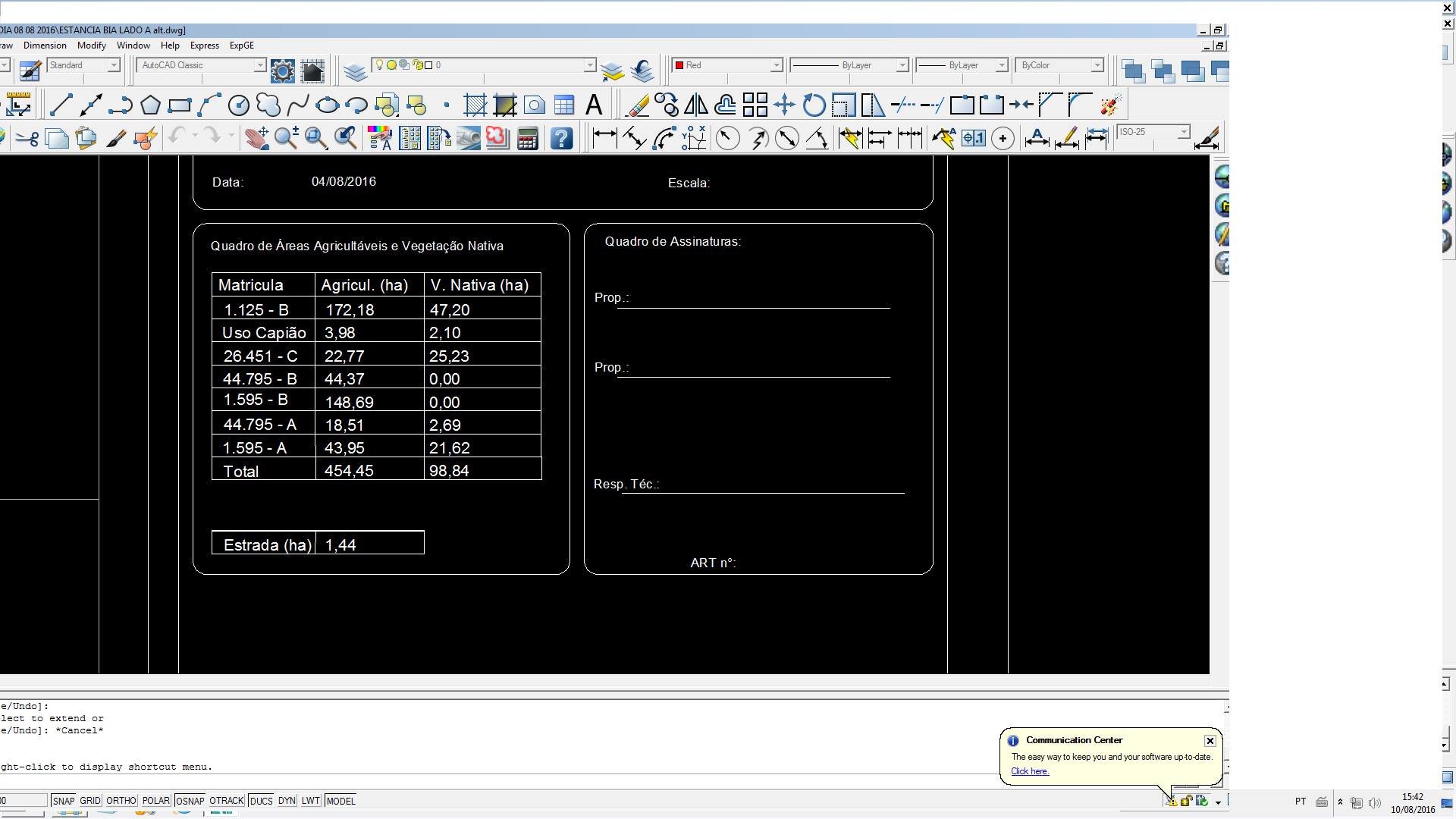Activate the Pan realtime hand tool
1456x819 pixels.
tap(256, 138)
